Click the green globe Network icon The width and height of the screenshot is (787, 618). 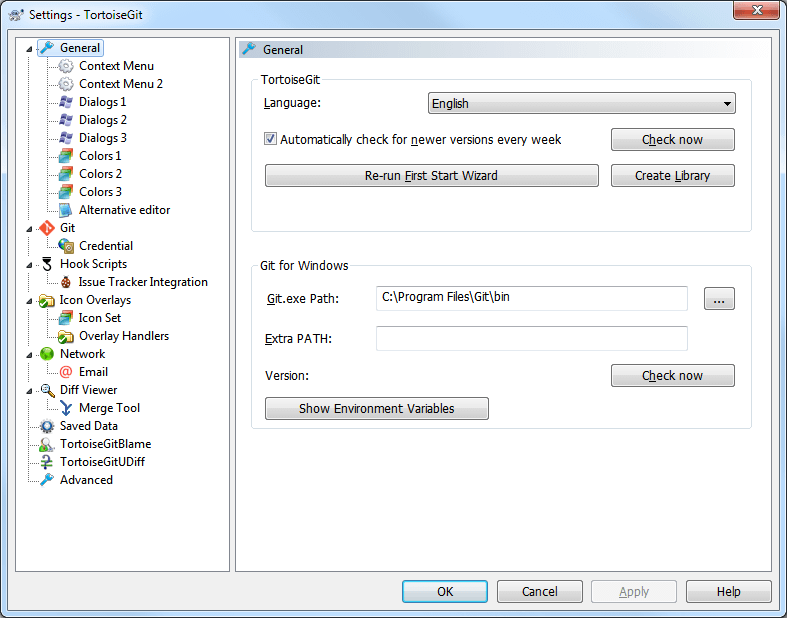47,354
